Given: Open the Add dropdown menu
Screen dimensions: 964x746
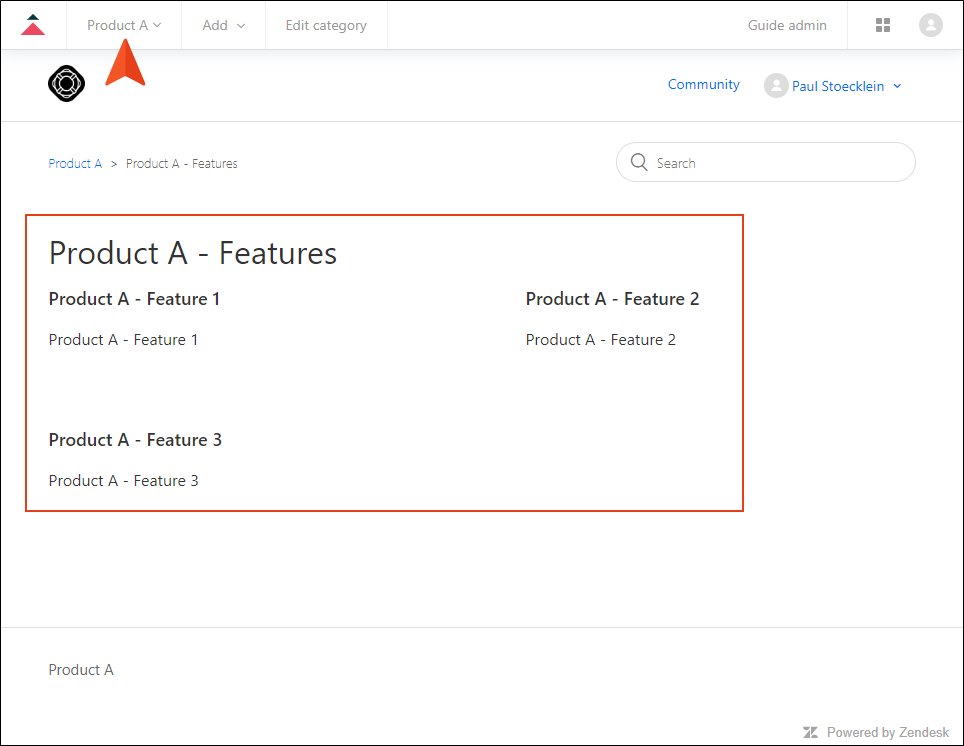Looking at the screenshot, I should 224,25.
